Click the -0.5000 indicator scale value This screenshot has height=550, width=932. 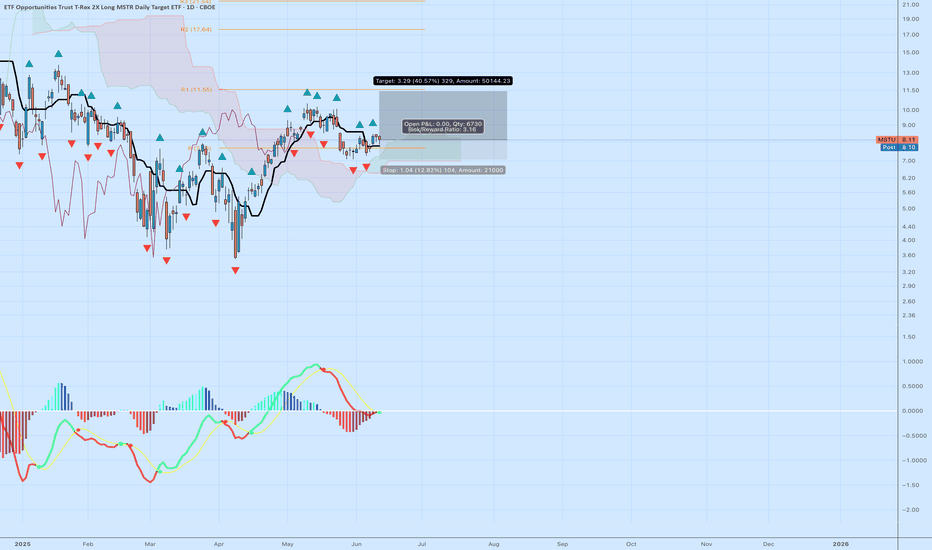click(914, 436)
